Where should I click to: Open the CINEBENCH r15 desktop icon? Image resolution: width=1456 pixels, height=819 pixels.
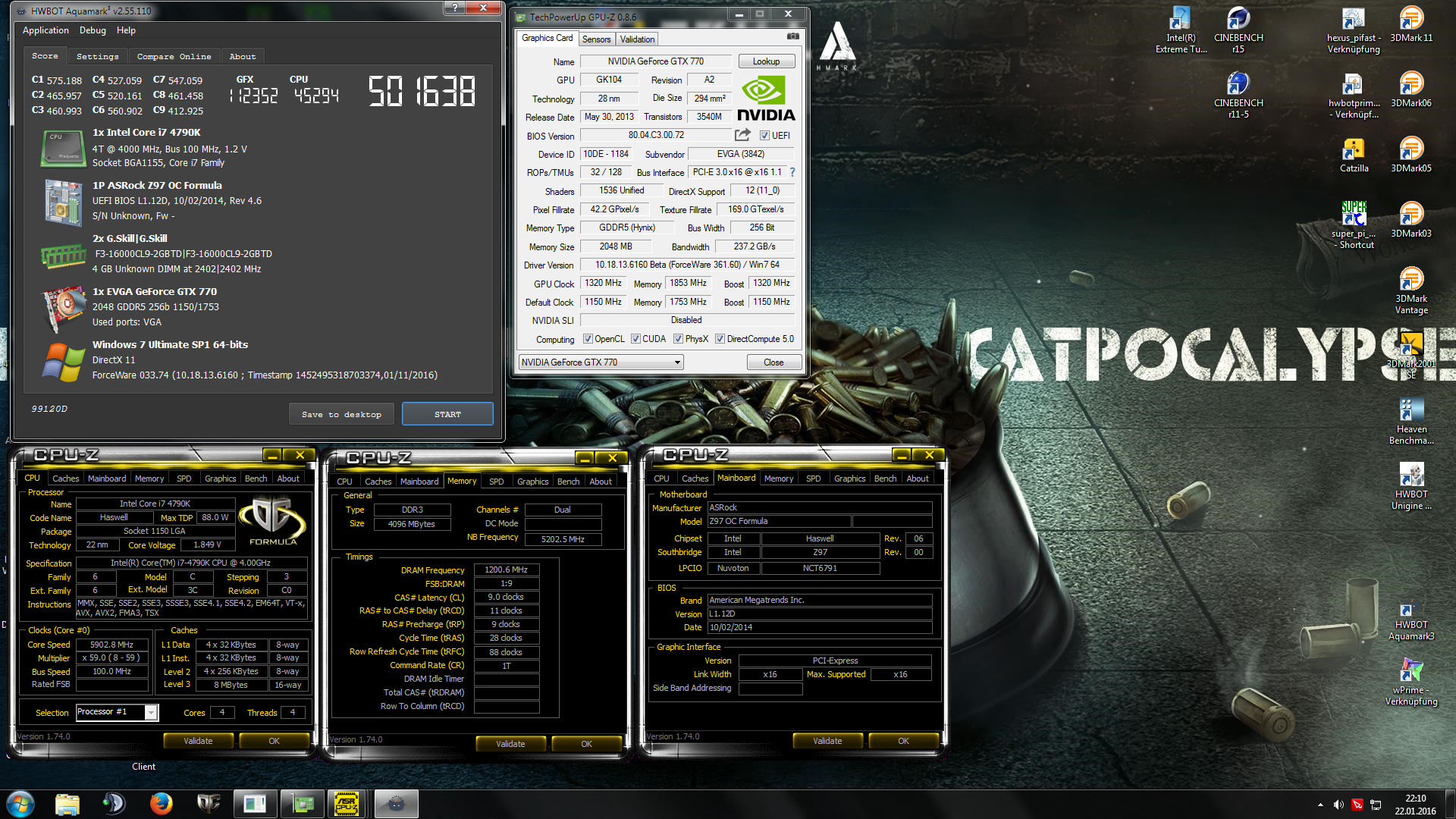[1238, 30]
